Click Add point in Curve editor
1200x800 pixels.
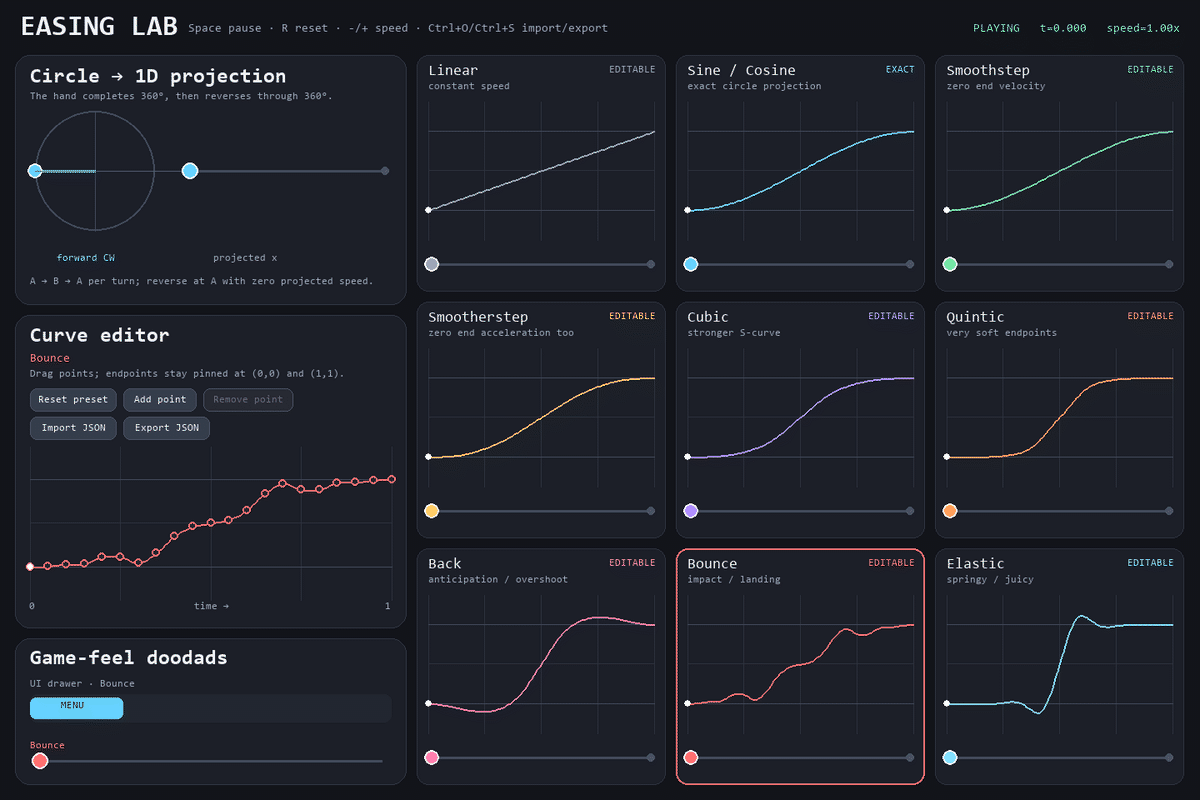tap(159, 400)
